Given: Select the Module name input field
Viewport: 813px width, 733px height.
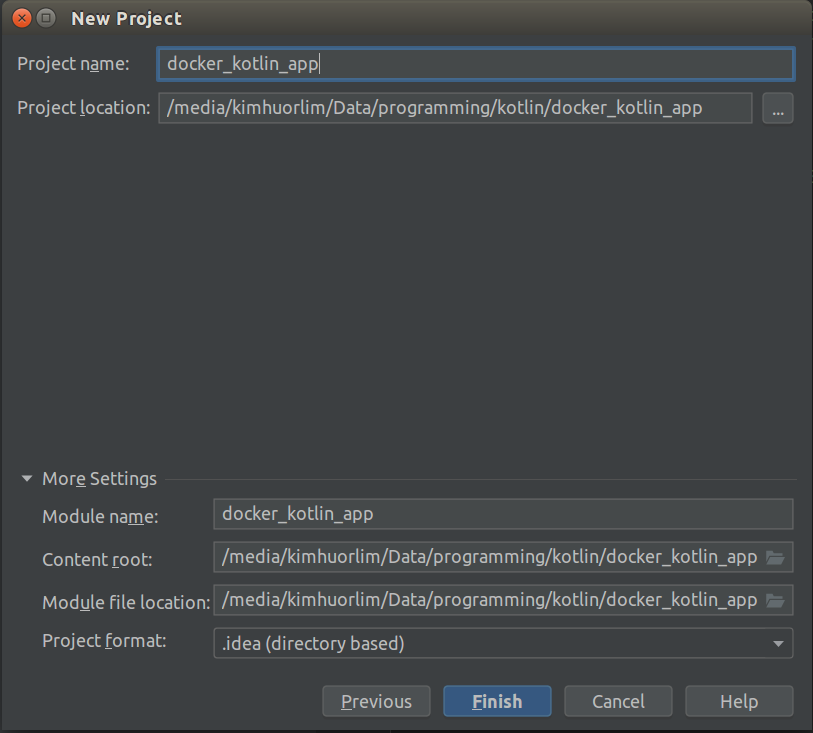Looking at the screenshot, I should click(502, 514).
